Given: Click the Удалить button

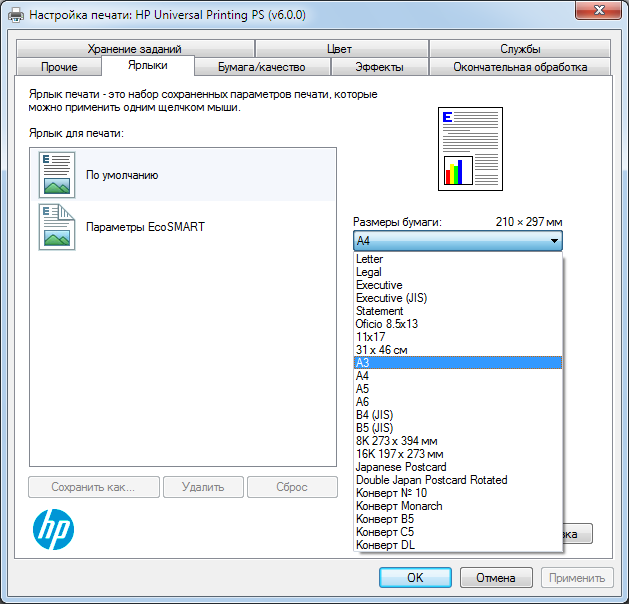Looking at the screenshot, I should click(x=203, y=487).
